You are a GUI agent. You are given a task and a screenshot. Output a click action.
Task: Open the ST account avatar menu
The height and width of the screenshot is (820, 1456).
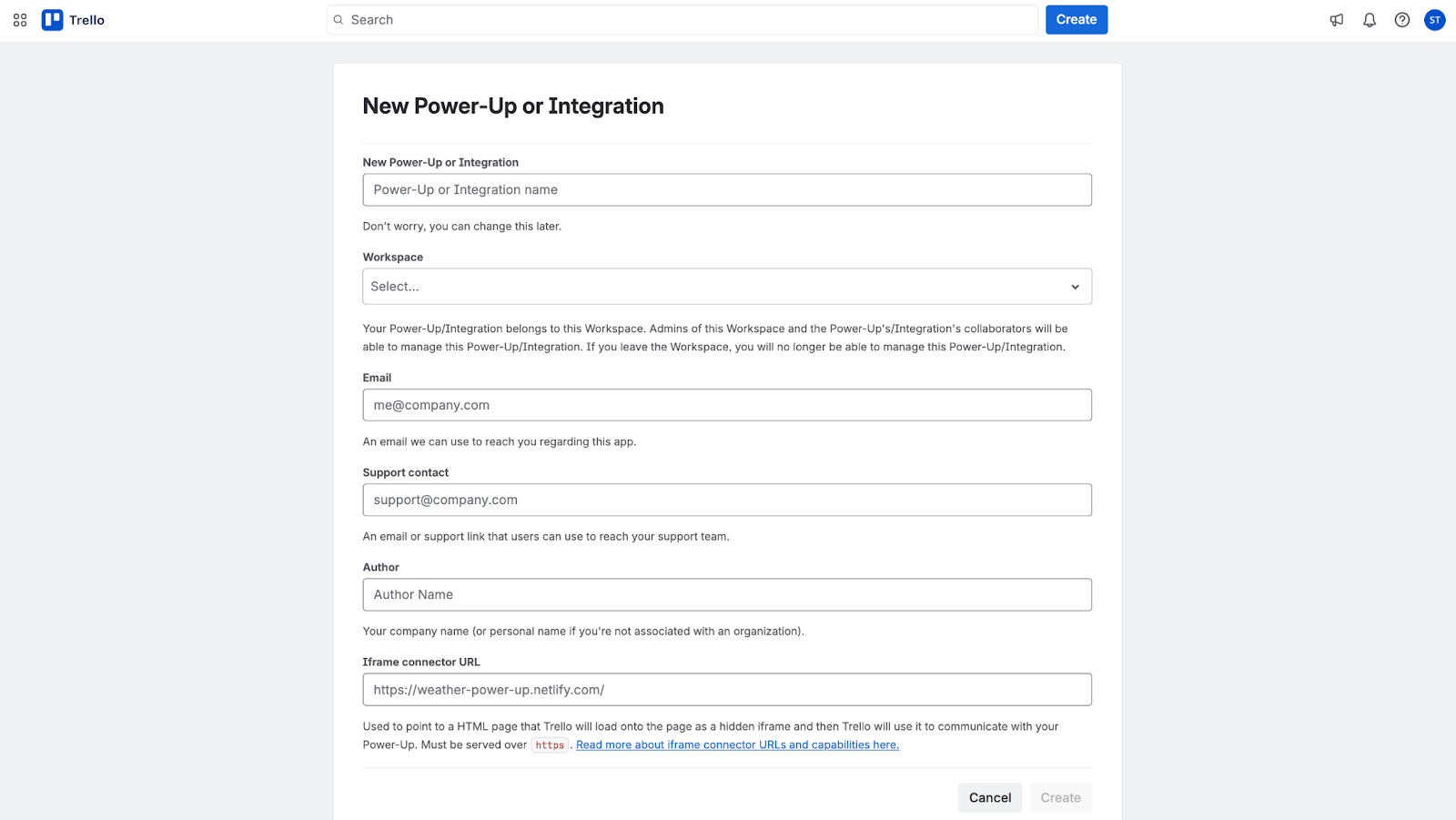point(1434,20)
